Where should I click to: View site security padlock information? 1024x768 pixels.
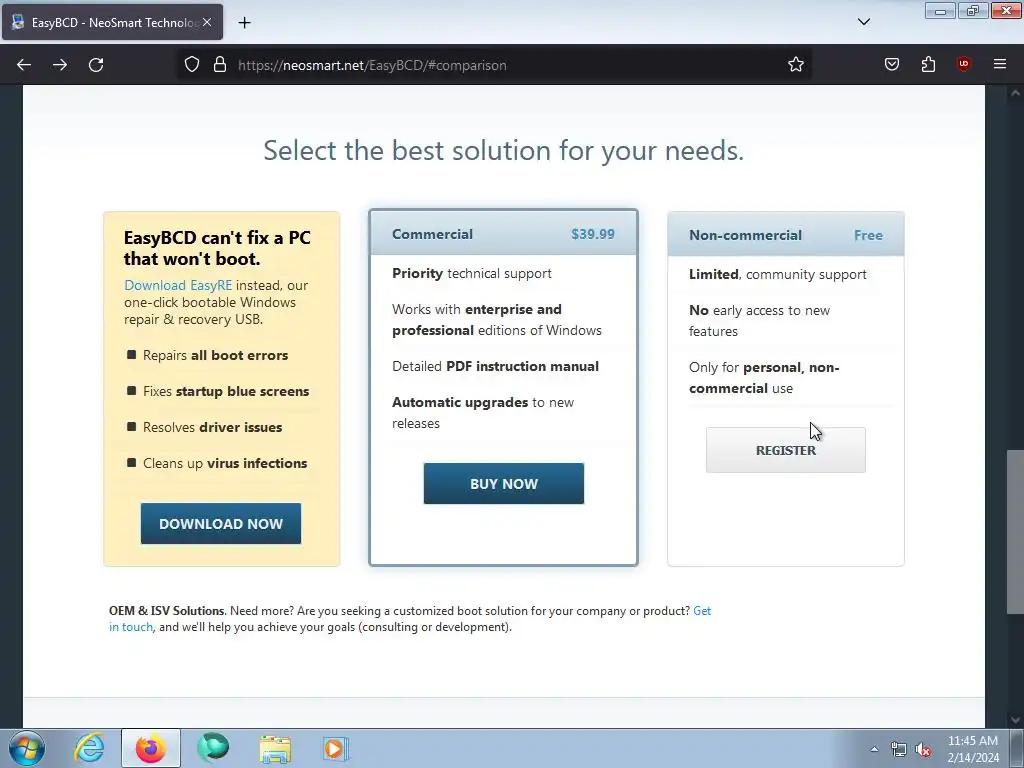click(x=220, y=65)
